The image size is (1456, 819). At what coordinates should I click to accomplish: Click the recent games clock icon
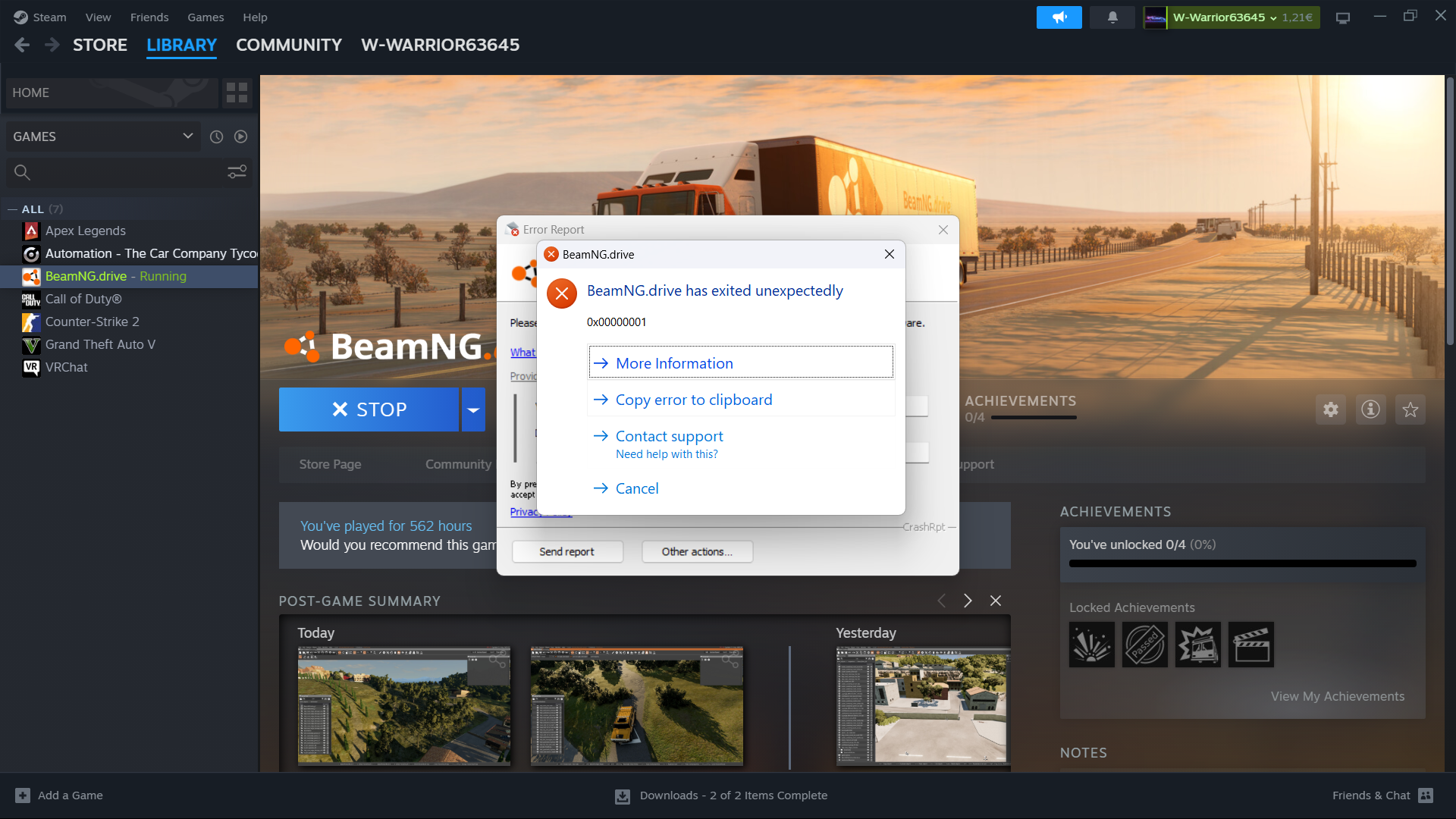(216, 136)
